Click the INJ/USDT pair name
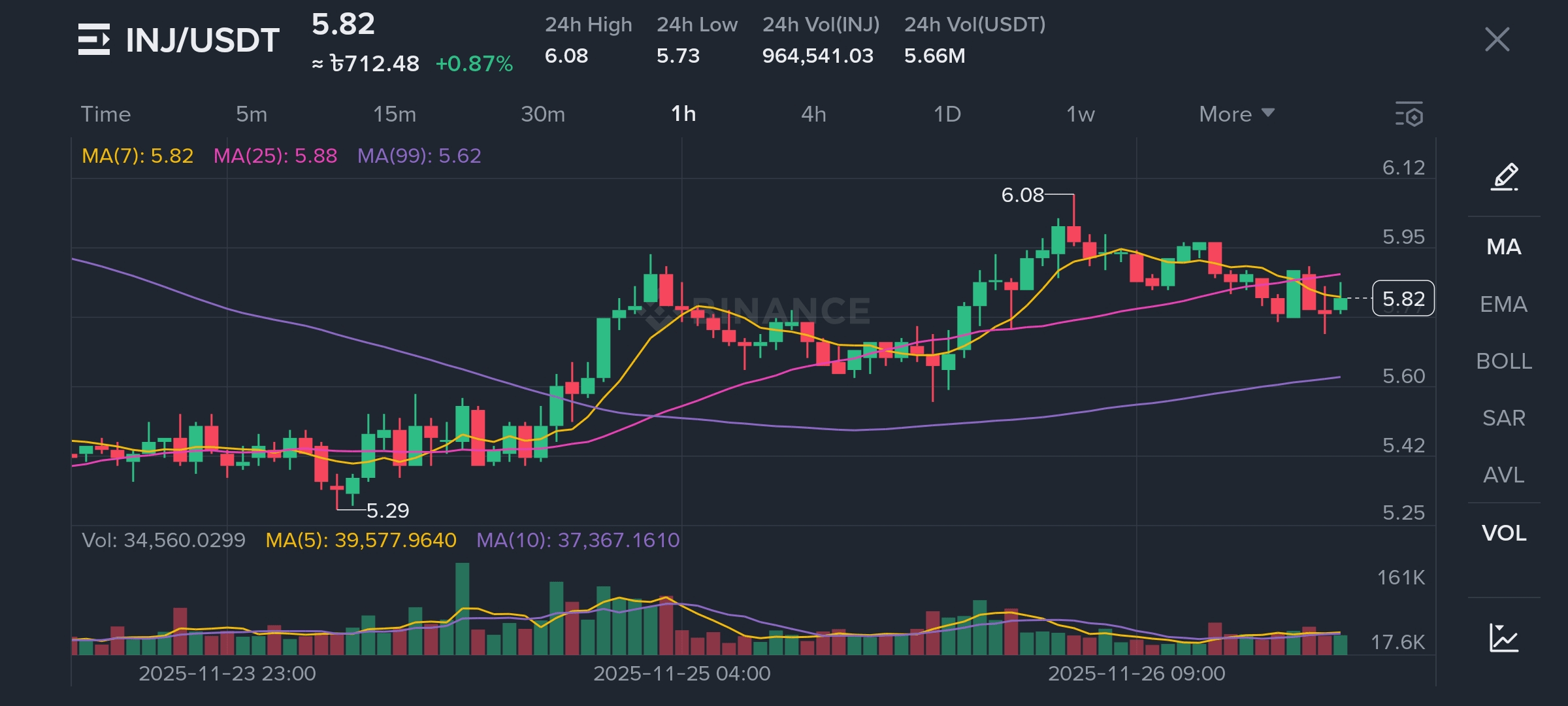The height and width of the screenshot is (706, 1568). click(203, 41)
